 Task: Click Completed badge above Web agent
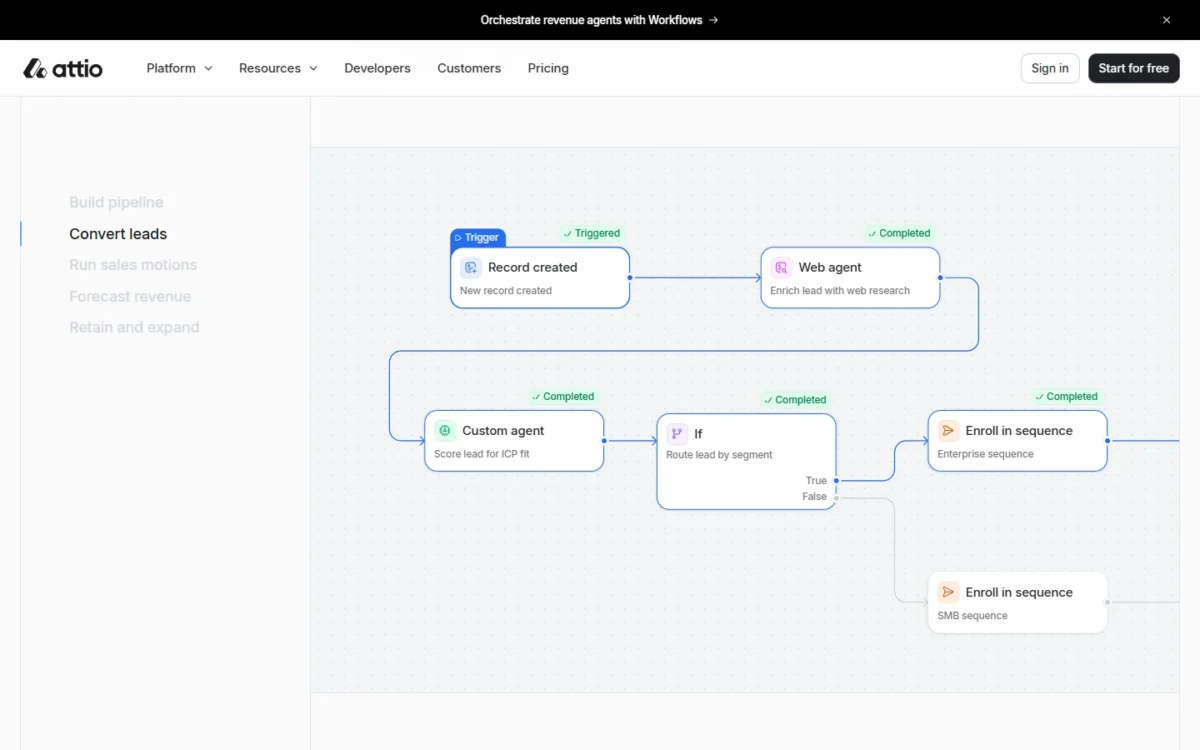pos(899,233)
